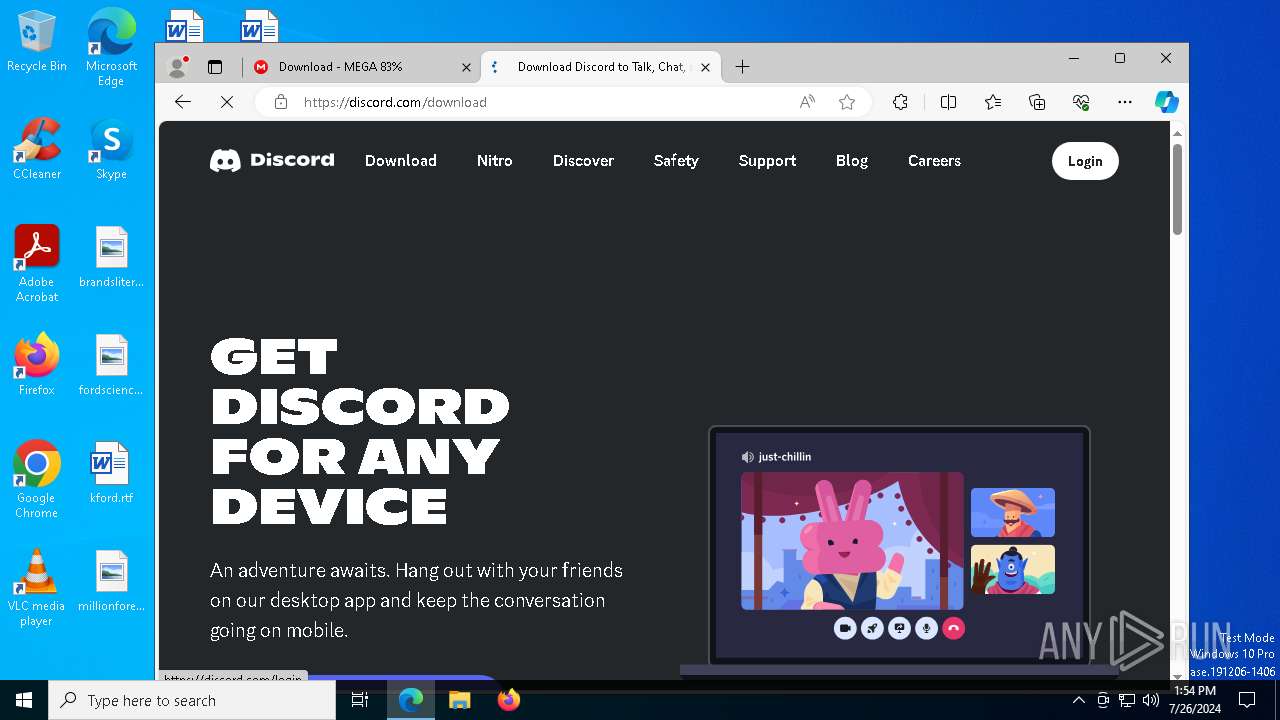Open the volume control tray icon
Viewport: 1280px width, 720px height.
click(x=1151, y=700)
